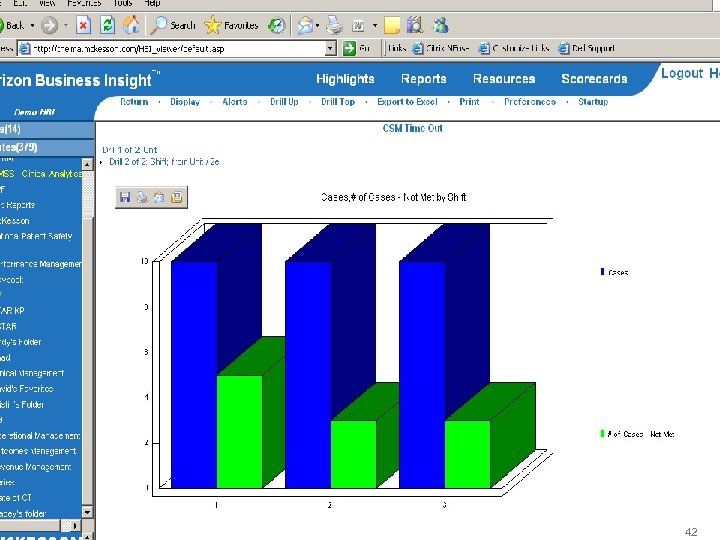The width and height of the screenshot is (720, 540).
Task: Open the Forward button history dropdown arrow
Action: tap(66, 25)
